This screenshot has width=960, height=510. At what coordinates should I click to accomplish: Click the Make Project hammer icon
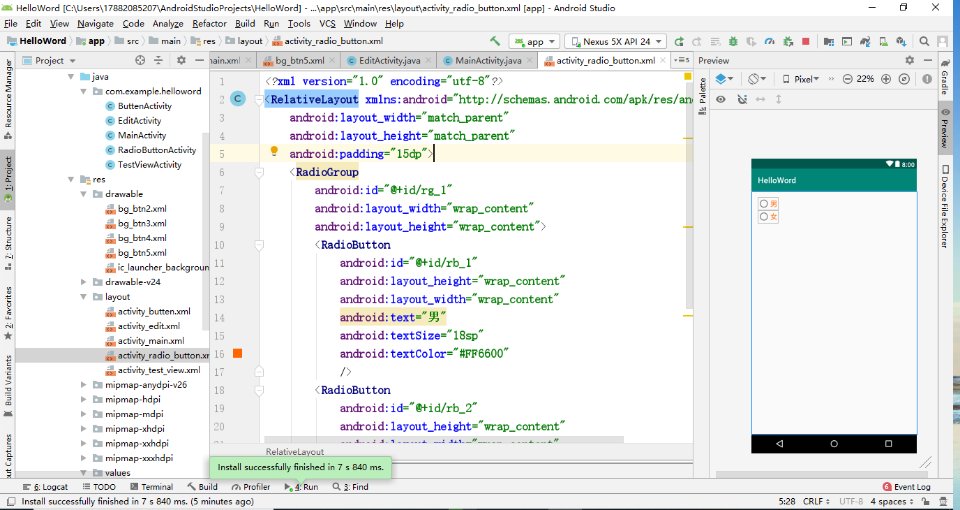(495, 42)
